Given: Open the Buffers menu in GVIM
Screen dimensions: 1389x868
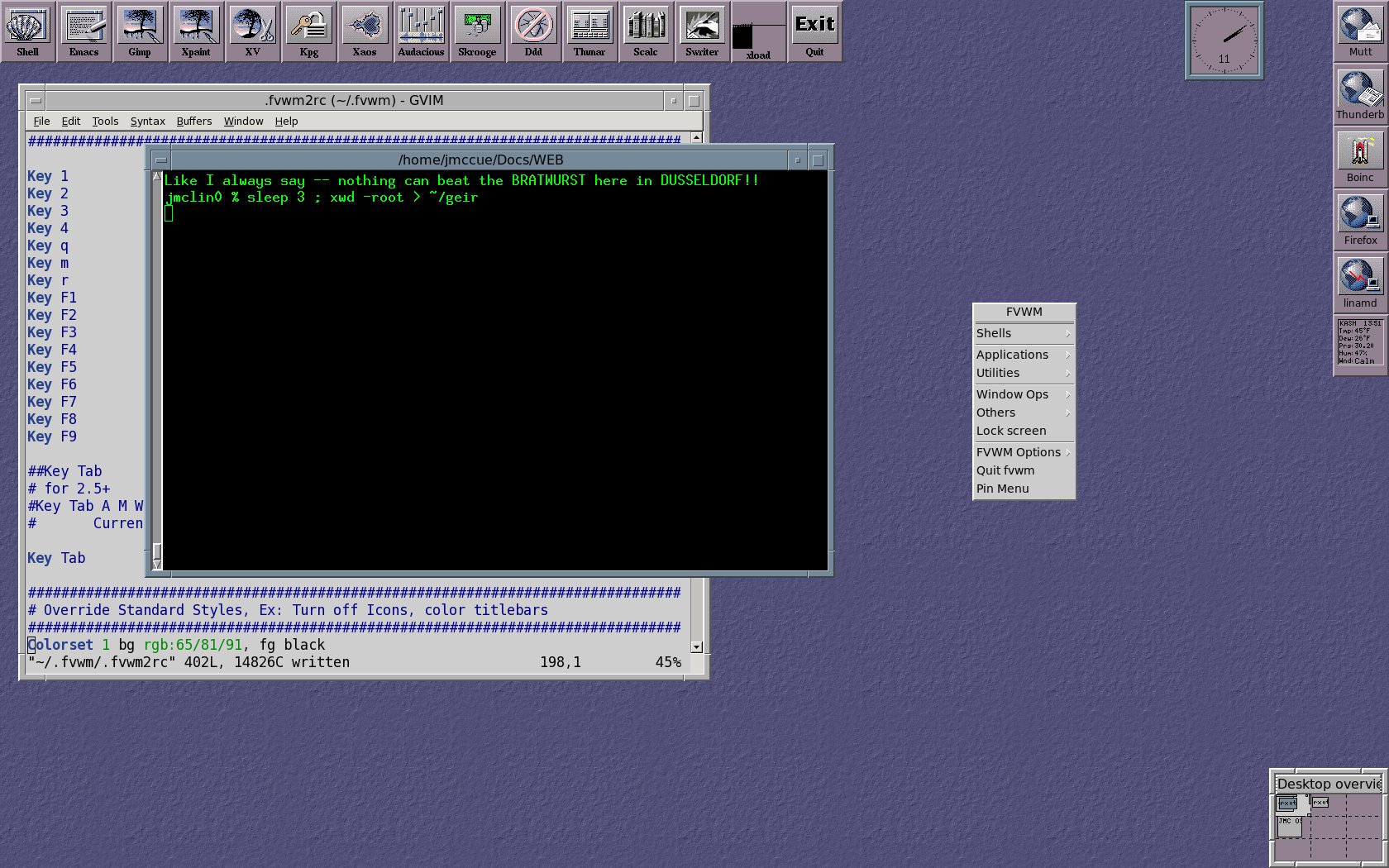Looking at the screenshot, I should 194,121.
